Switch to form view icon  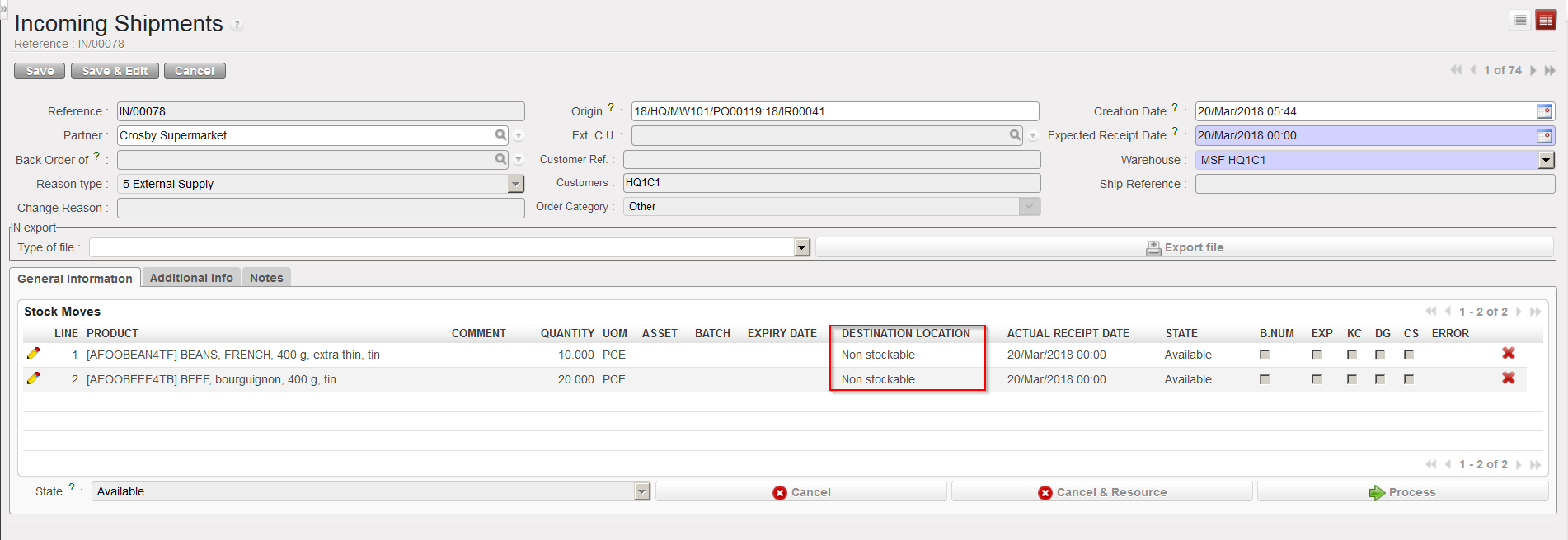coord(1545,21)
